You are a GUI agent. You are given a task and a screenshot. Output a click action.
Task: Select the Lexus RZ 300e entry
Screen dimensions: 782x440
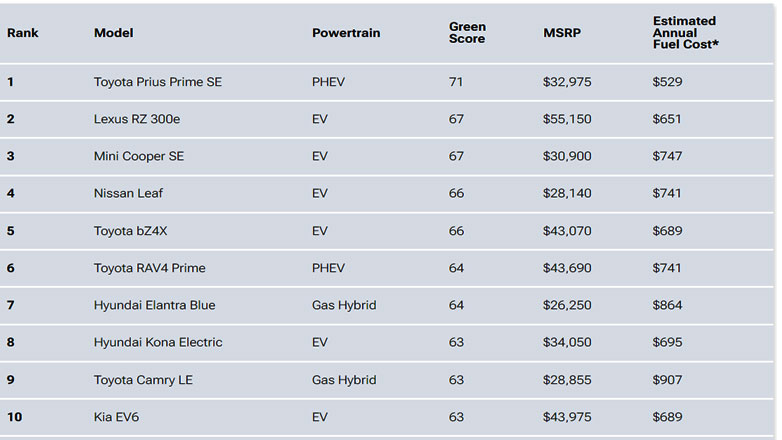click(x=136, y=119)
